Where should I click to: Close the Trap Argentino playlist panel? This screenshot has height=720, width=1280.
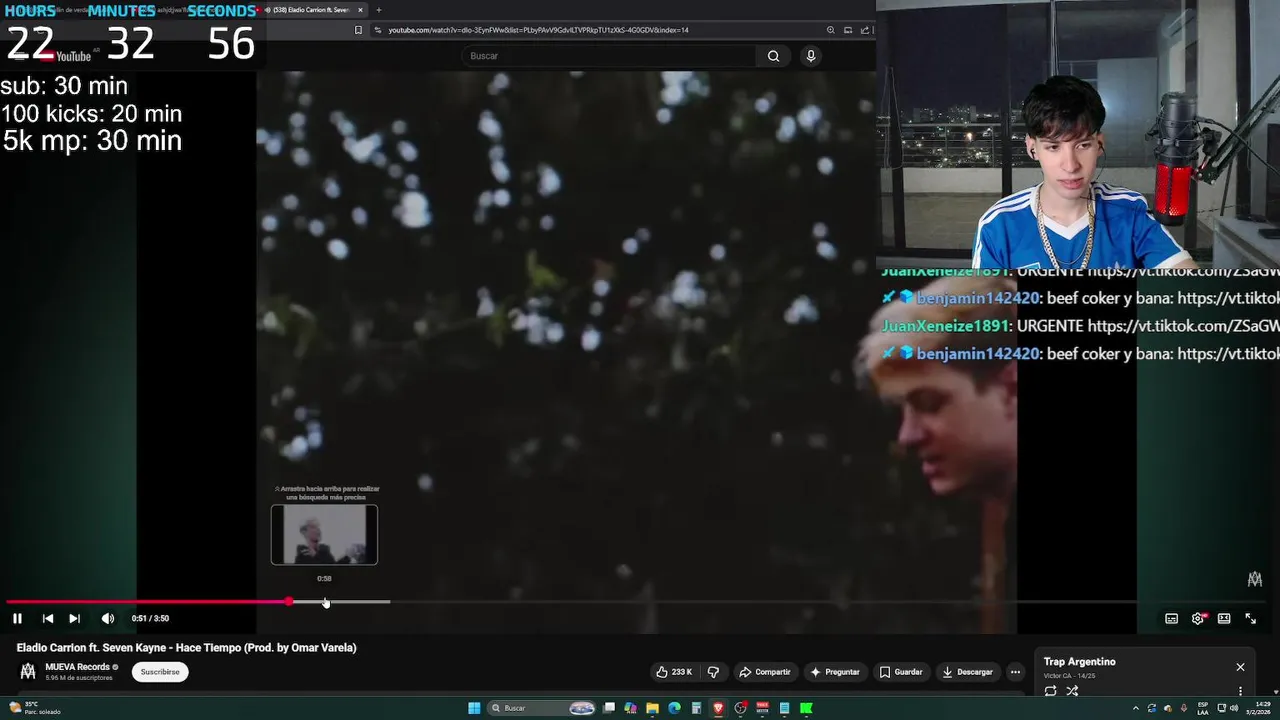[x=1240, y=667]
